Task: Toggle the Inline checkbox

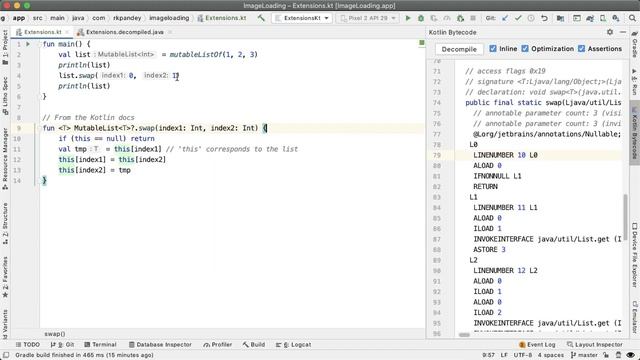Action: click(x=493, y=49)
